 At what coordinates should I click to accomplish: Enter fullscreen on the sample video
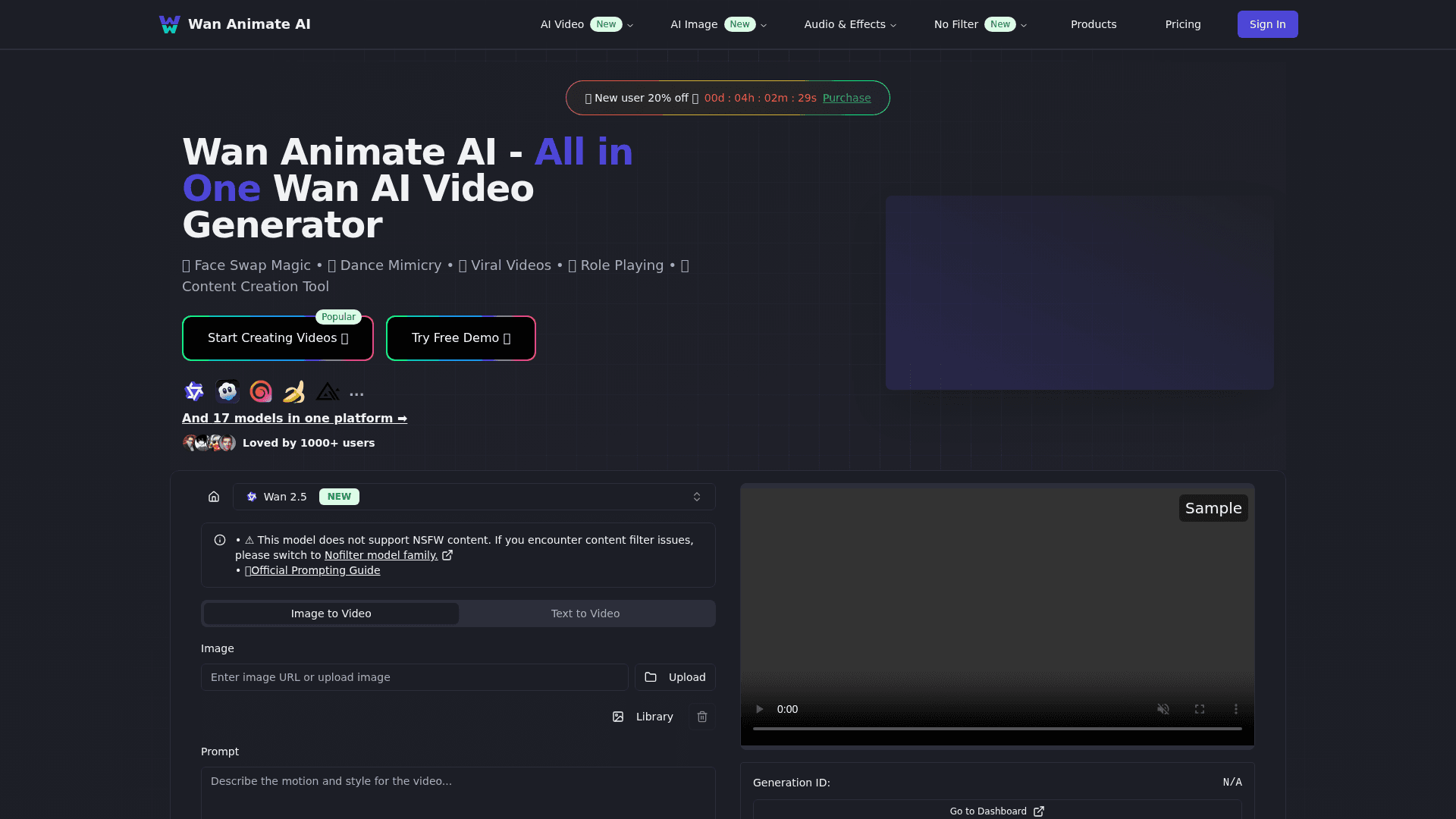pos(1199,709)
